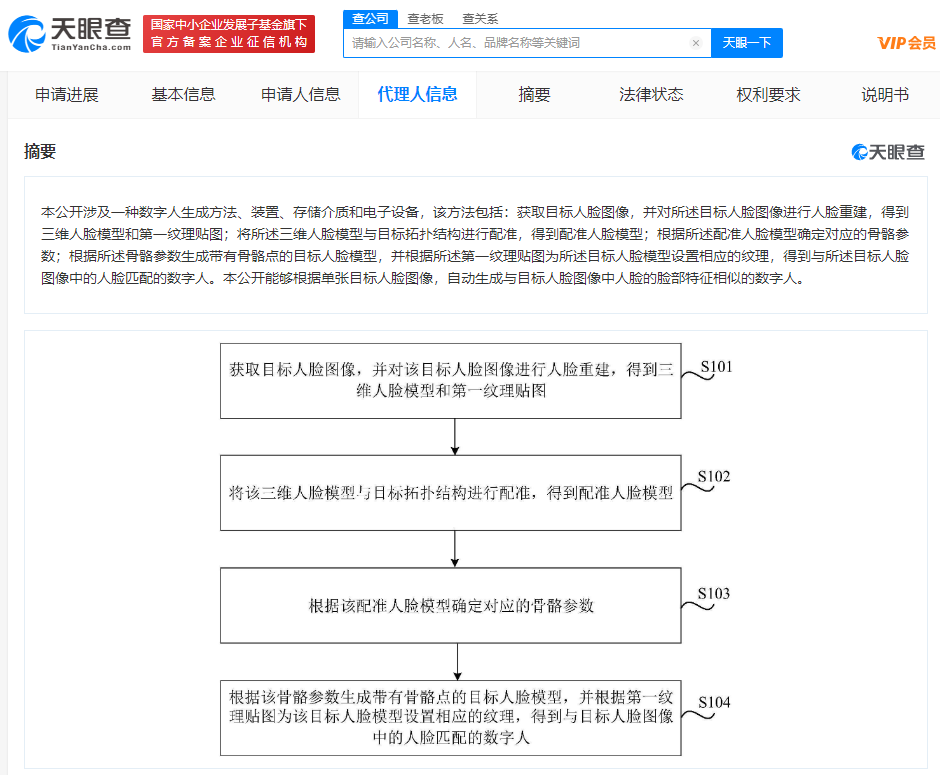Open the 权利要求 tab
Viewport: 940px width, 775px height.
768,95
